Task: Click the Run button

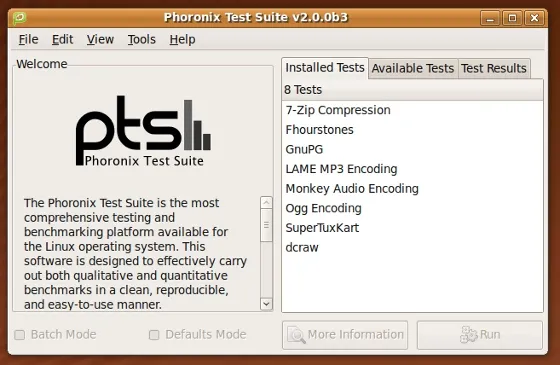Action: click(480, 335)
